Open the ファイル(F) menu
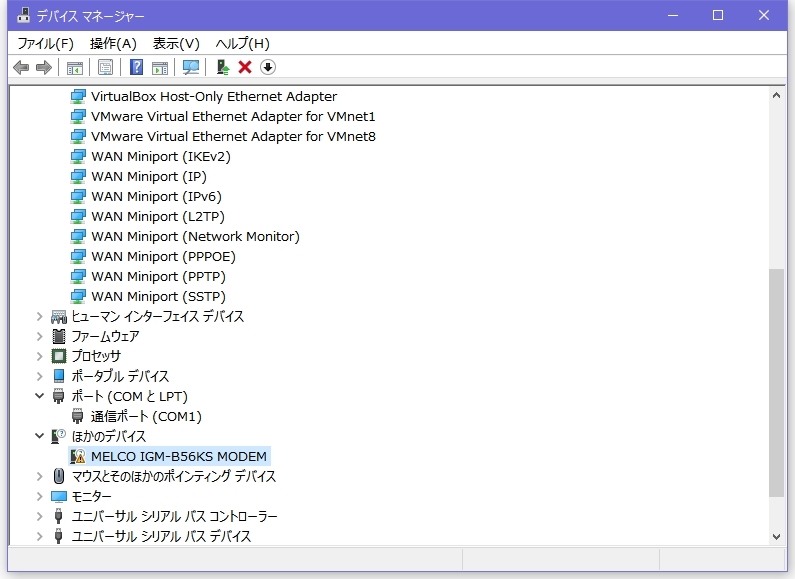 (46, 44)
